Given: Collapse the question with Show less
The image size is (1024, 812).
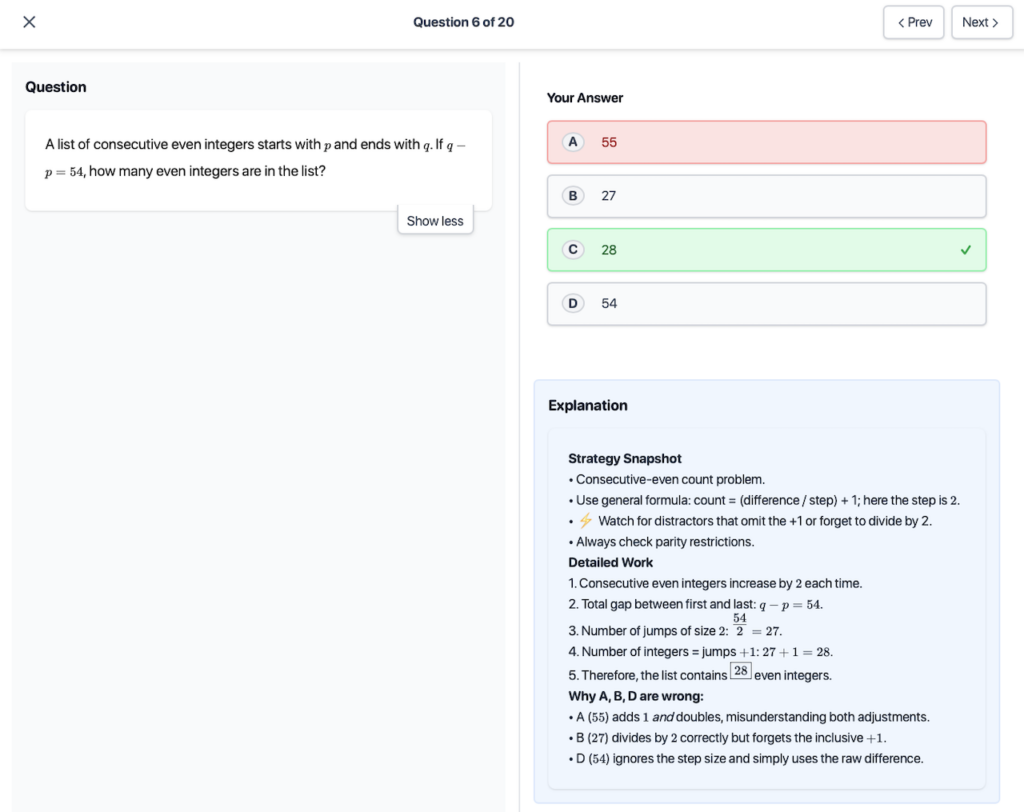Looking at the screenshot, I should (435, 221).
